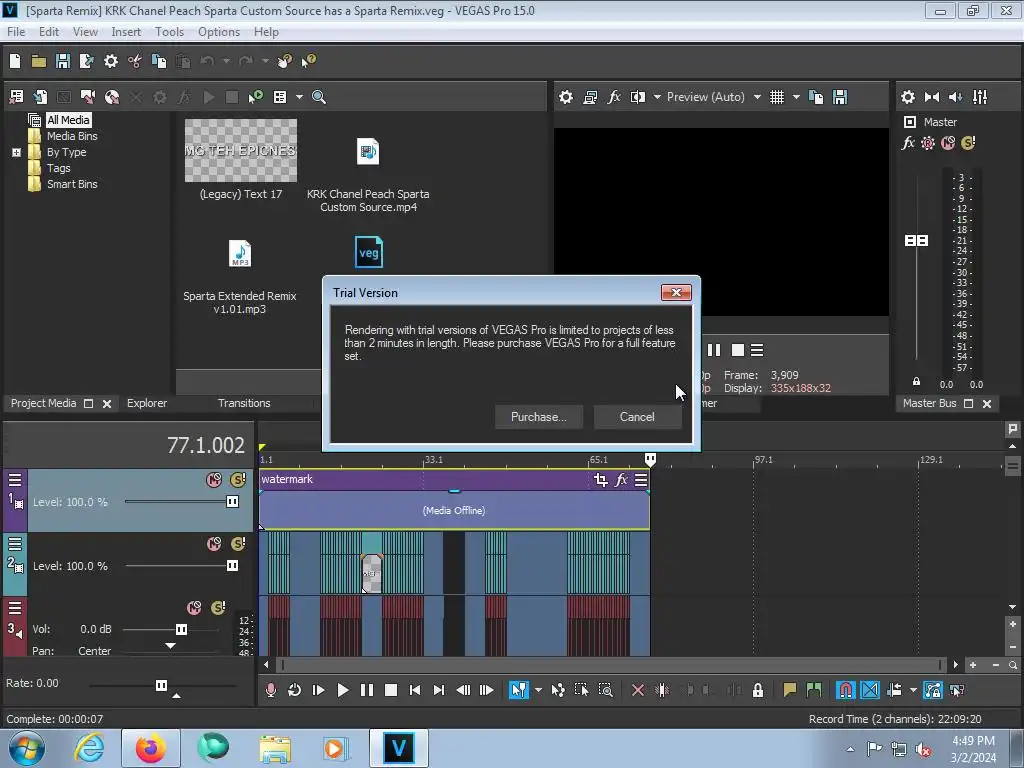Mute video track 2

pos(214,544)
